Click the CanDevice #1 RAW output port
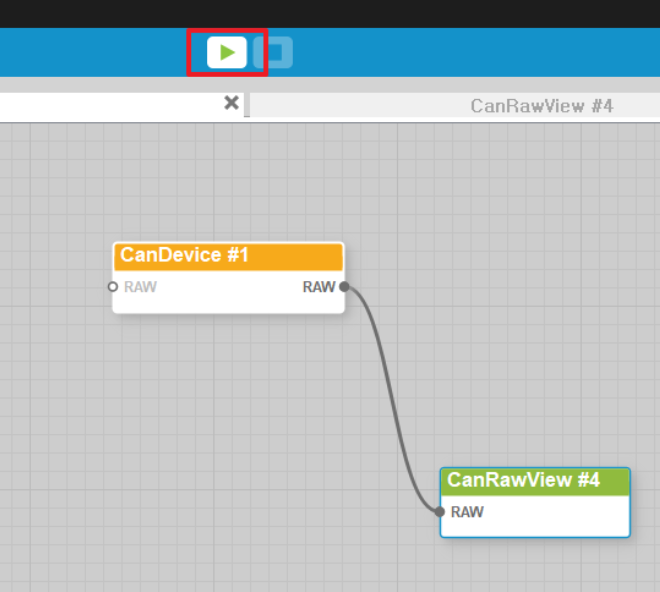 click(x=344, y=287)
